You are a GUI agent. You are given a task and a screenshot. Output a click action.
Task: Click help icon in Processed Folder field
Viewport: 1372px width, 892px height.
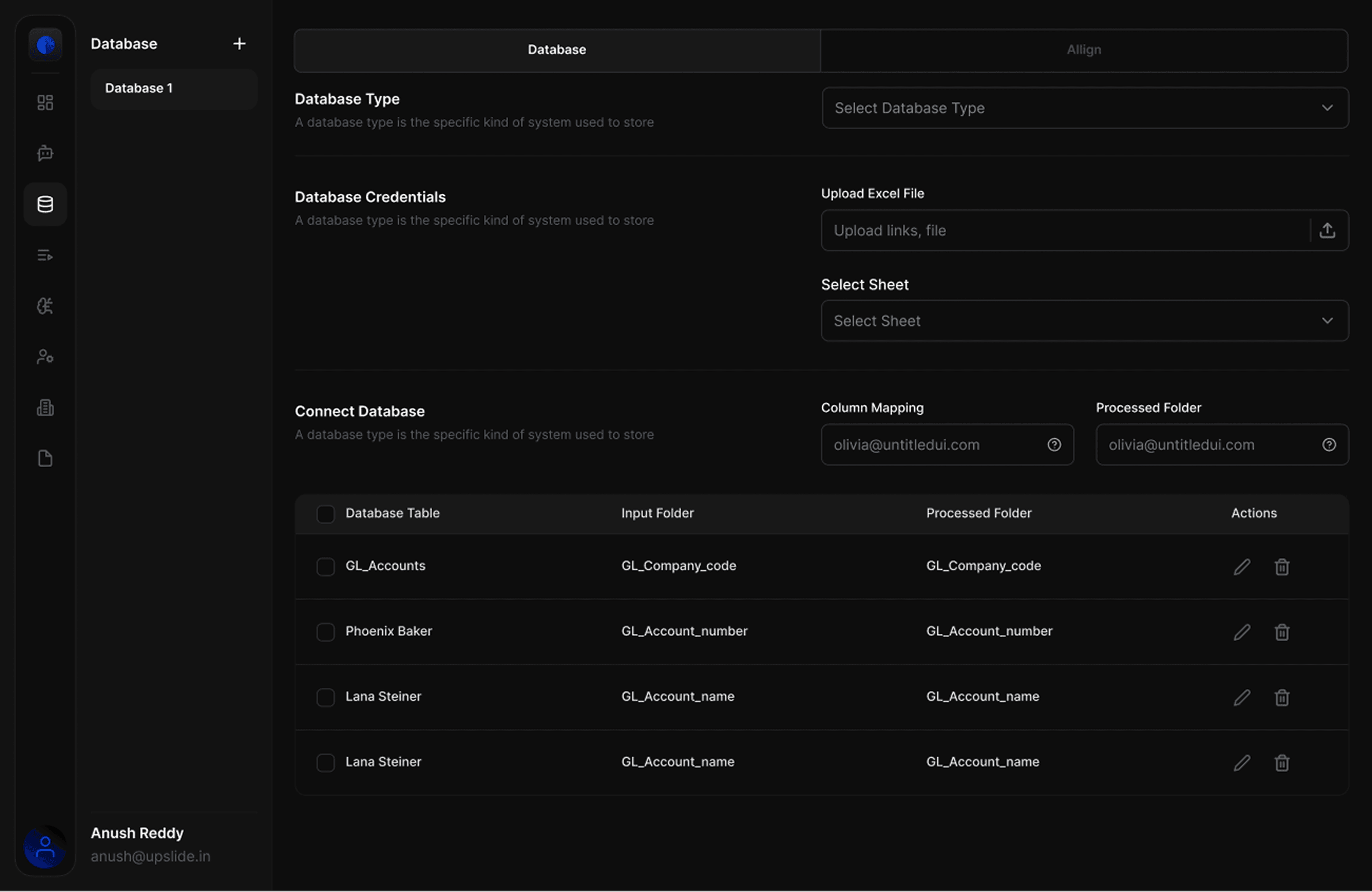tap(1329, 444)
